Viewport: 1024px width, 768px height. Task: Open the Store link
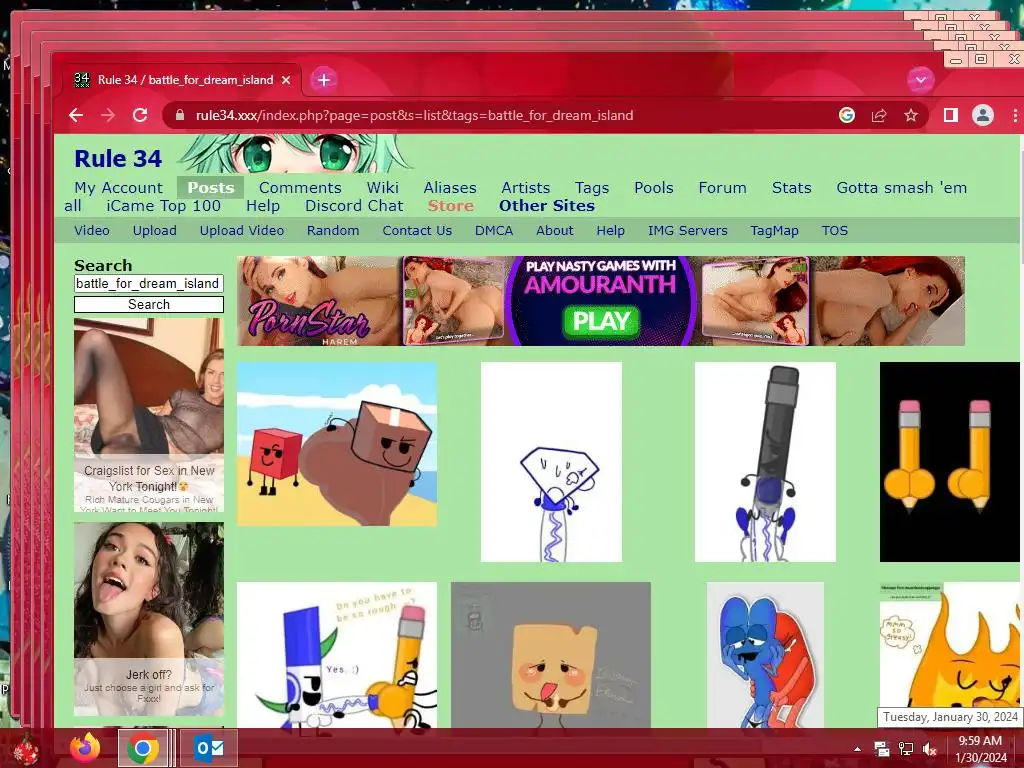(451, 206)
